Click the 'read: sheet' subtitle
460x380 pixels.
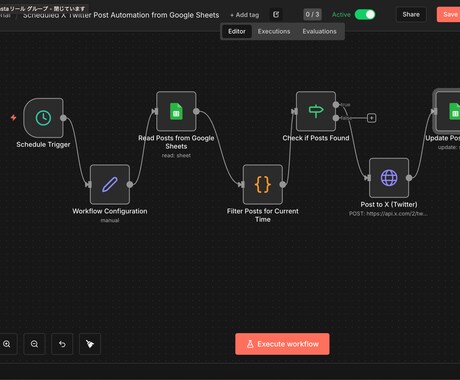(x=176, y=156)
